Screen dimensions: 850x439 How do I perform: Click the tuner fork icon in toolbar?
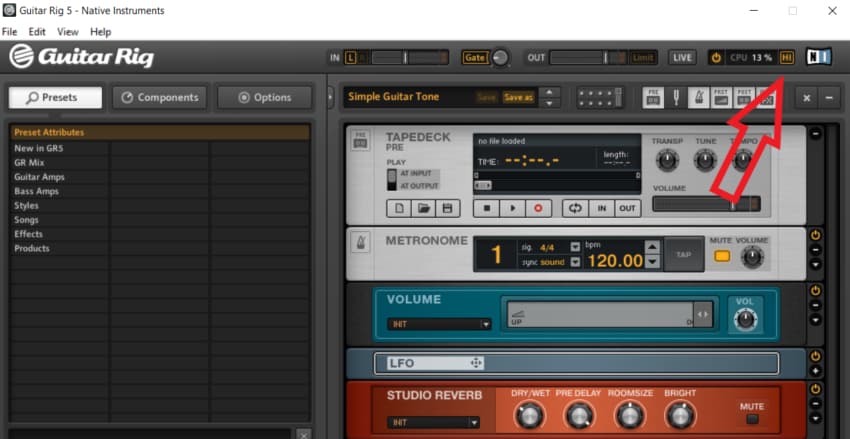coord(676,97)
